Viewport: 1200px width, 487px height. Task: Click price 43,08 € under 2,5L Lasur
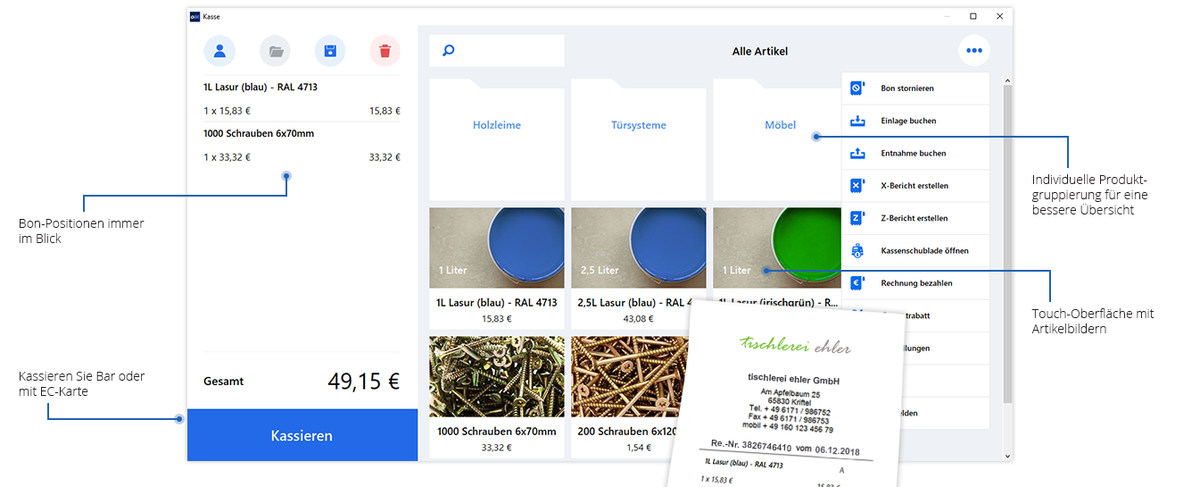(638, 318)
